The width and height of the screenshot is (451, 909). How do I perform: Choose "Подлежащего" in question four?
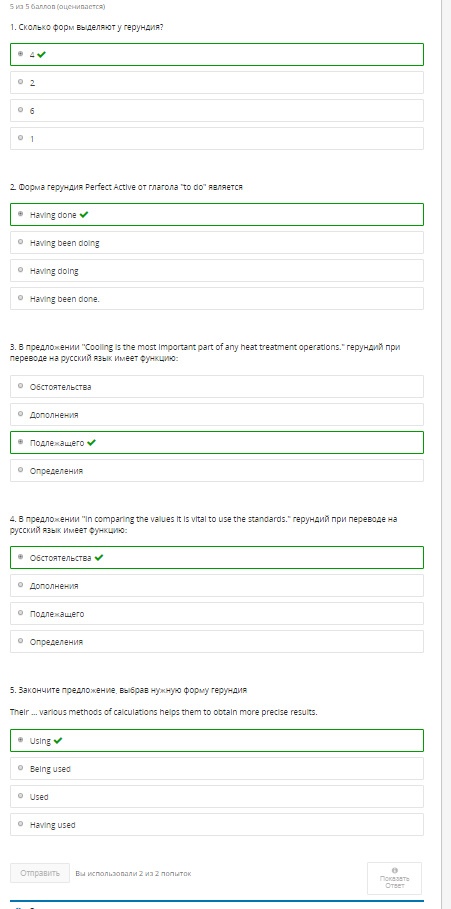click(217, 613)
